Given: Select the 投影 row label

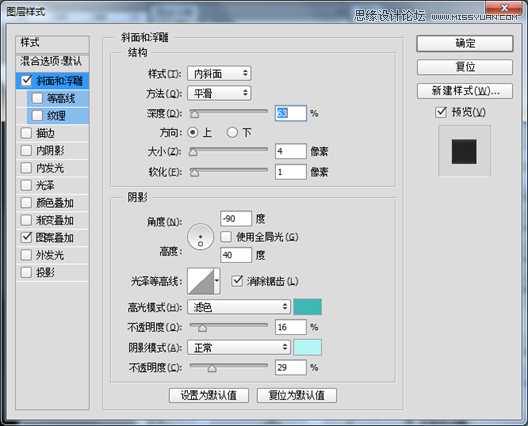Looking at the screenshot, I should click(45, 272).
